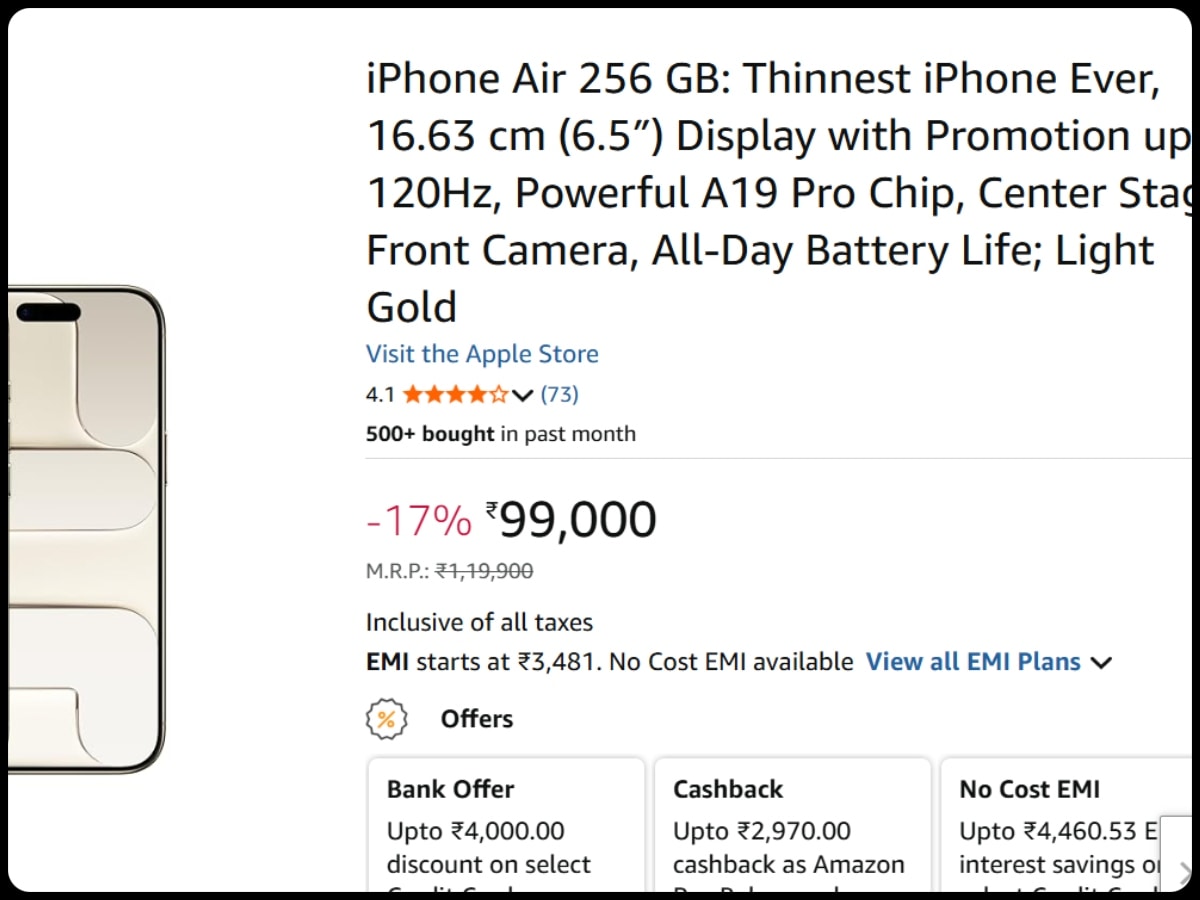The image size is (1200, 900).
Task: Select the Bank Offer card
Action: 506,824
